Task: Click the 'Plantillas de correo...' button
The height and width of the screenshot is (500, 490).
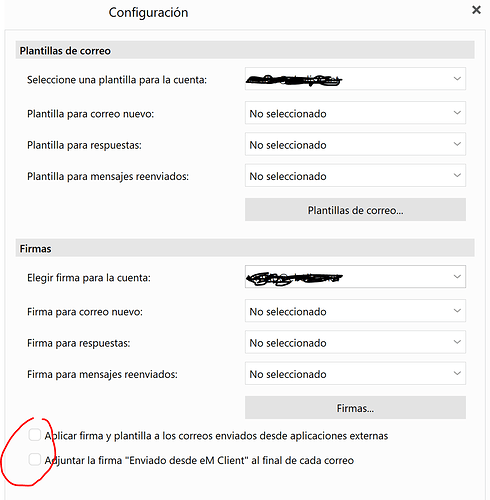Action: point(355,210)
